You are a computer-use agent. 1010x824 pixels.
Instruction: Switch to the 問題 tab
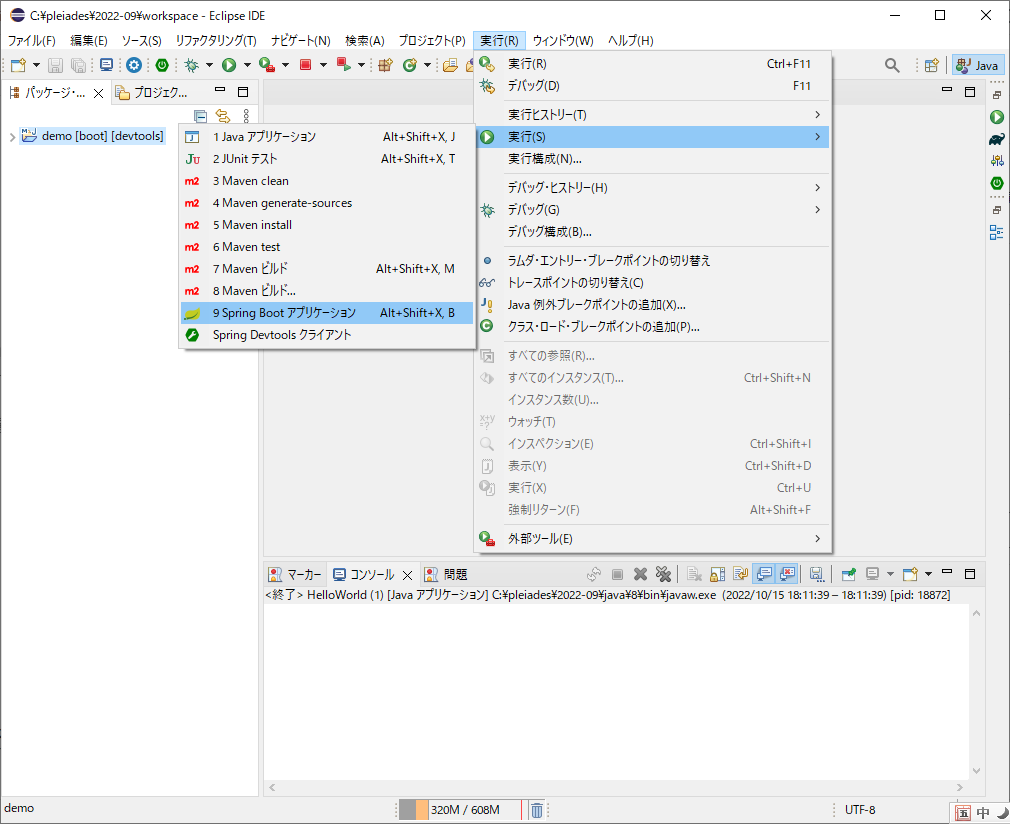[x=446, y=575]
